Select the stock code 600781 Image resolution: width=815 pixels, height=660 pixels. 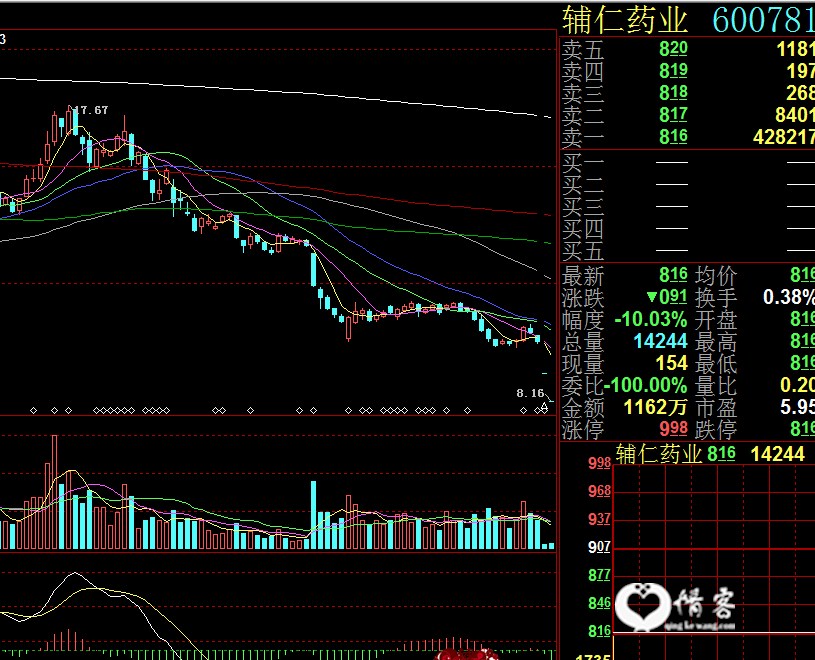click(763, 20)
